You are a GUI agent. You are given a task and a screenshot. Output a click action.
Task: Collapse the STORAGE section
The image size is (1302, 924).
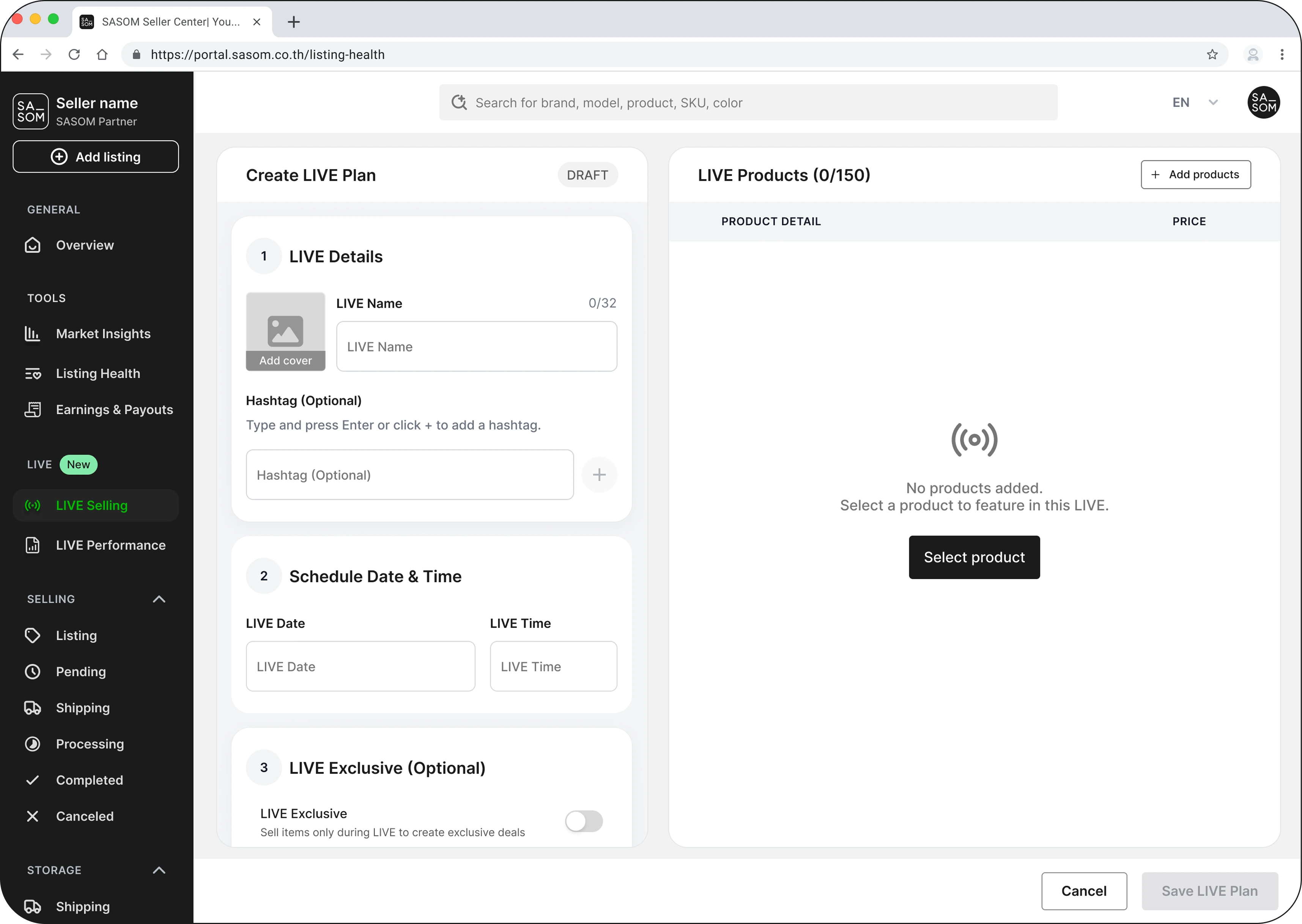pos(159,870)
